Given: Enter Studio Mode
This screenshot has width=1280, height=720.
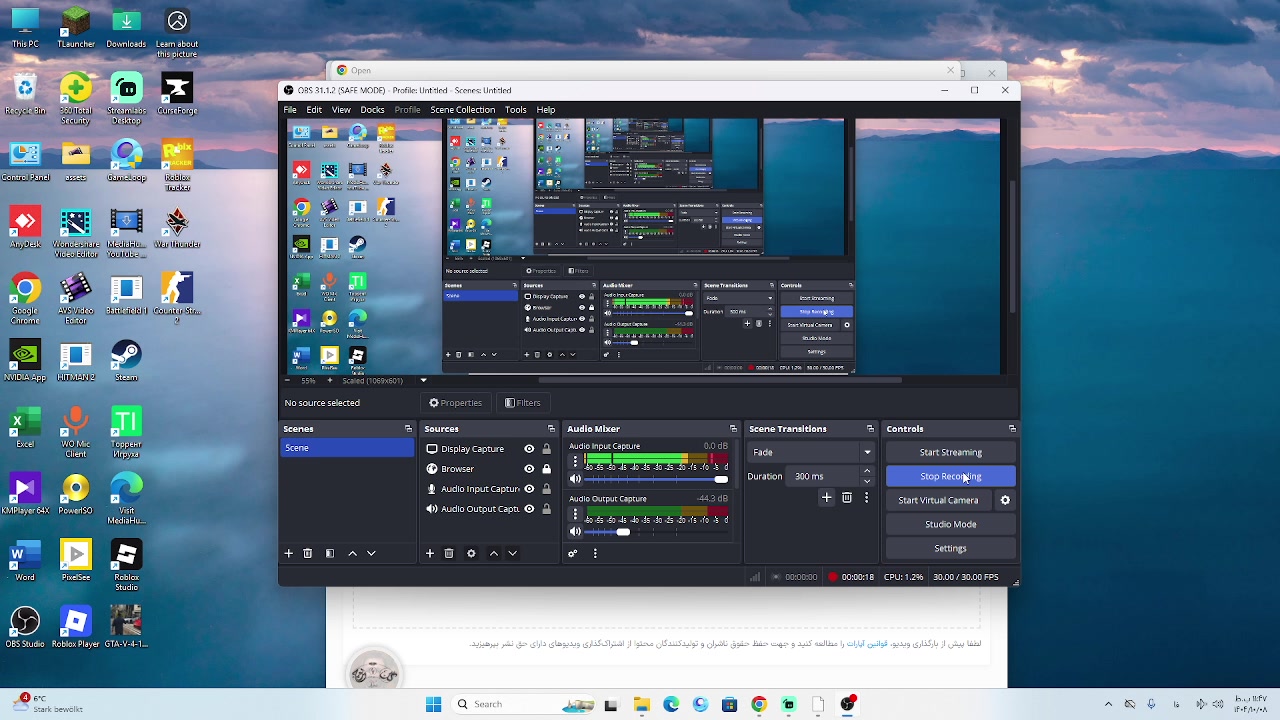Looking at the screenshot, I should pyautogui.click(x=950, y=524).
